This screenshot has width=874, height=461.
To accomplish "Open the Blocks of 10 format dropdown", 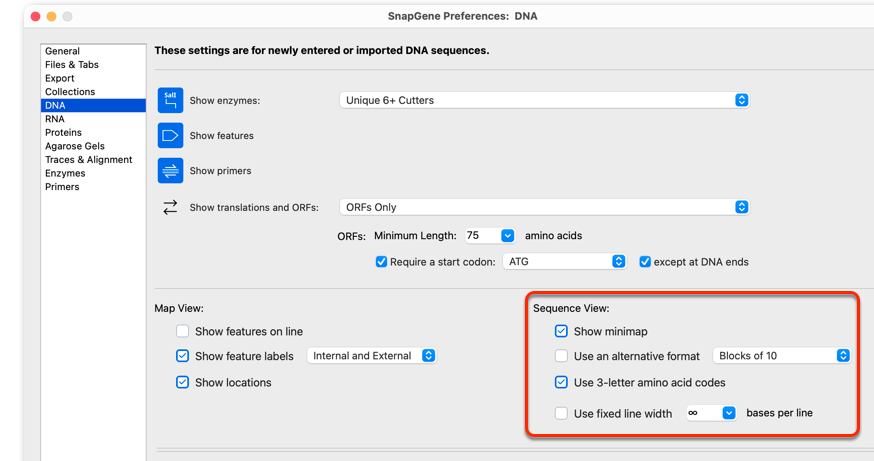I will [x=781, y=356].
